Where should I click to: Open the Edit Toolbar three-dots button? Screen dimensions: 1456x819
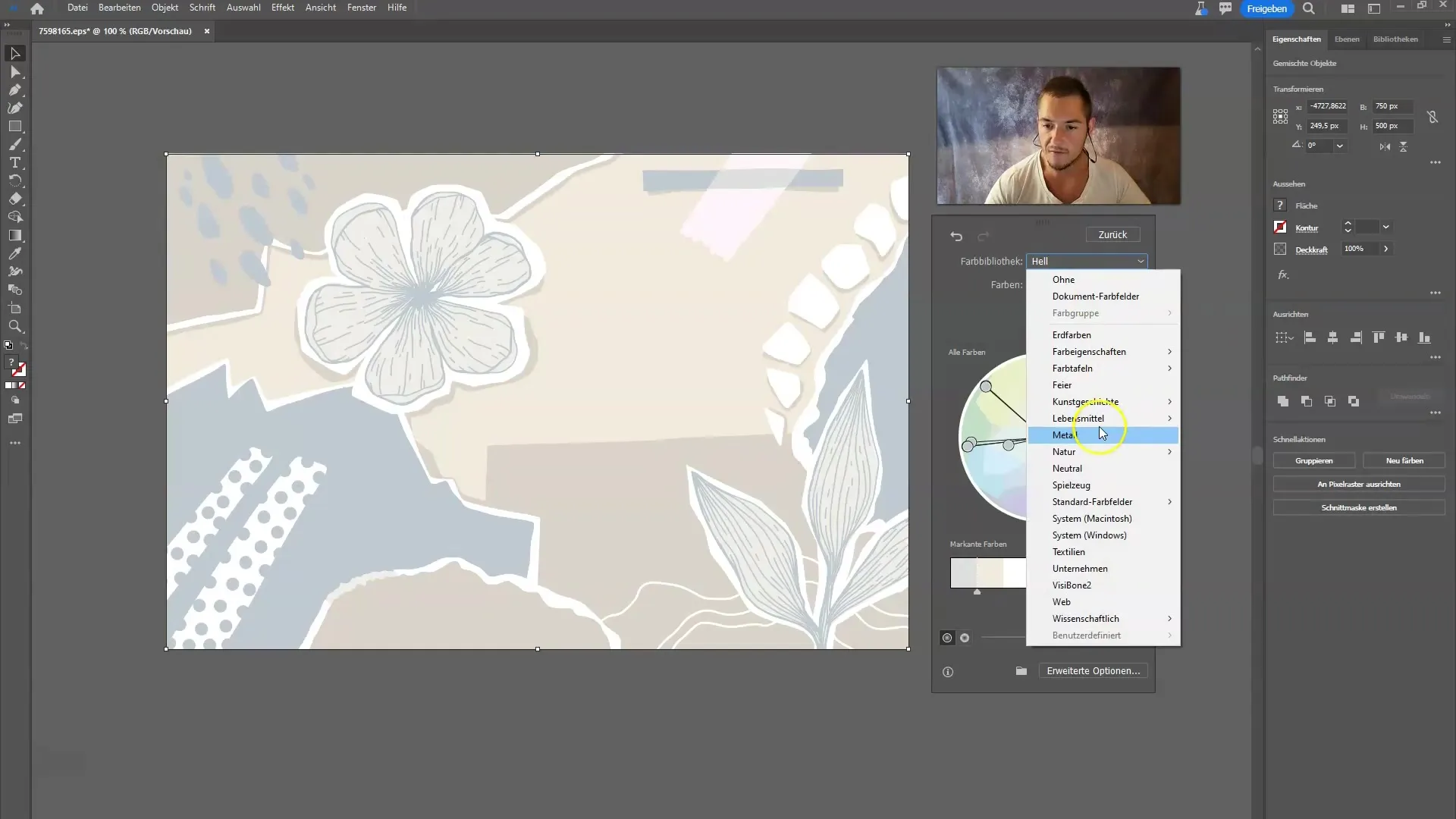[15, 443]
